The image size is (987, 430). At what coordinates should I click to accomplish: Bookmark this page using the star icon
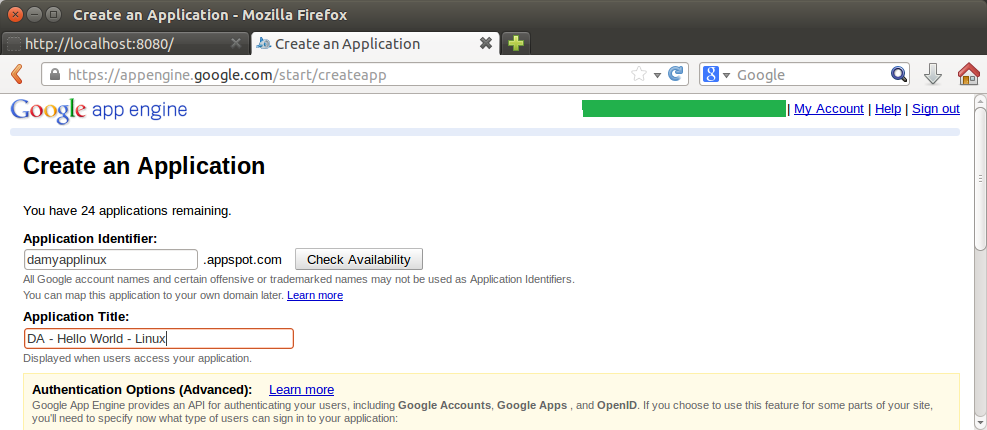(x=639, y=74)
